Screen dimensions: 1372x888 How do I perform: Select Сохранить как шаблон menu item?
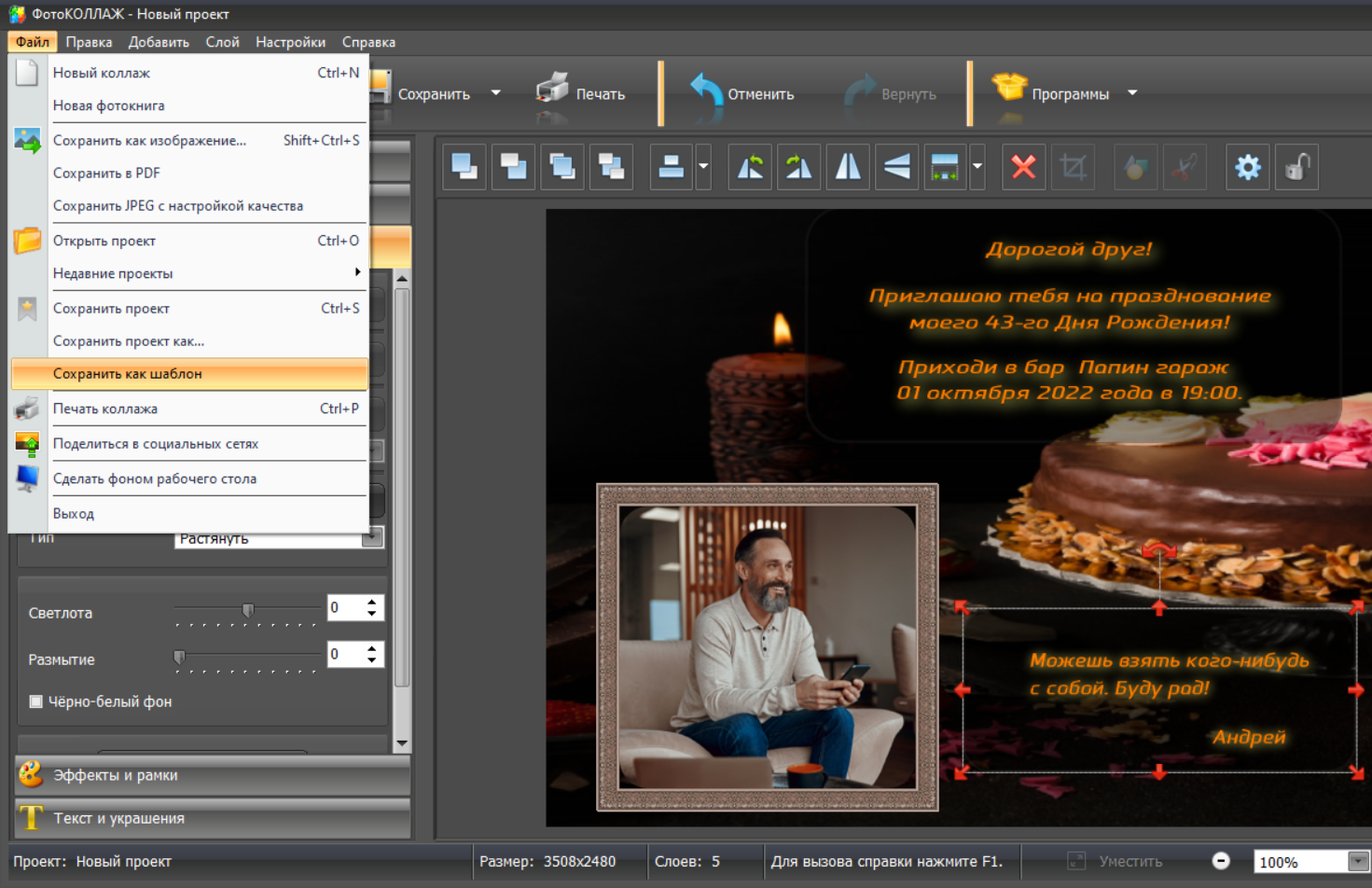(128, 374)
